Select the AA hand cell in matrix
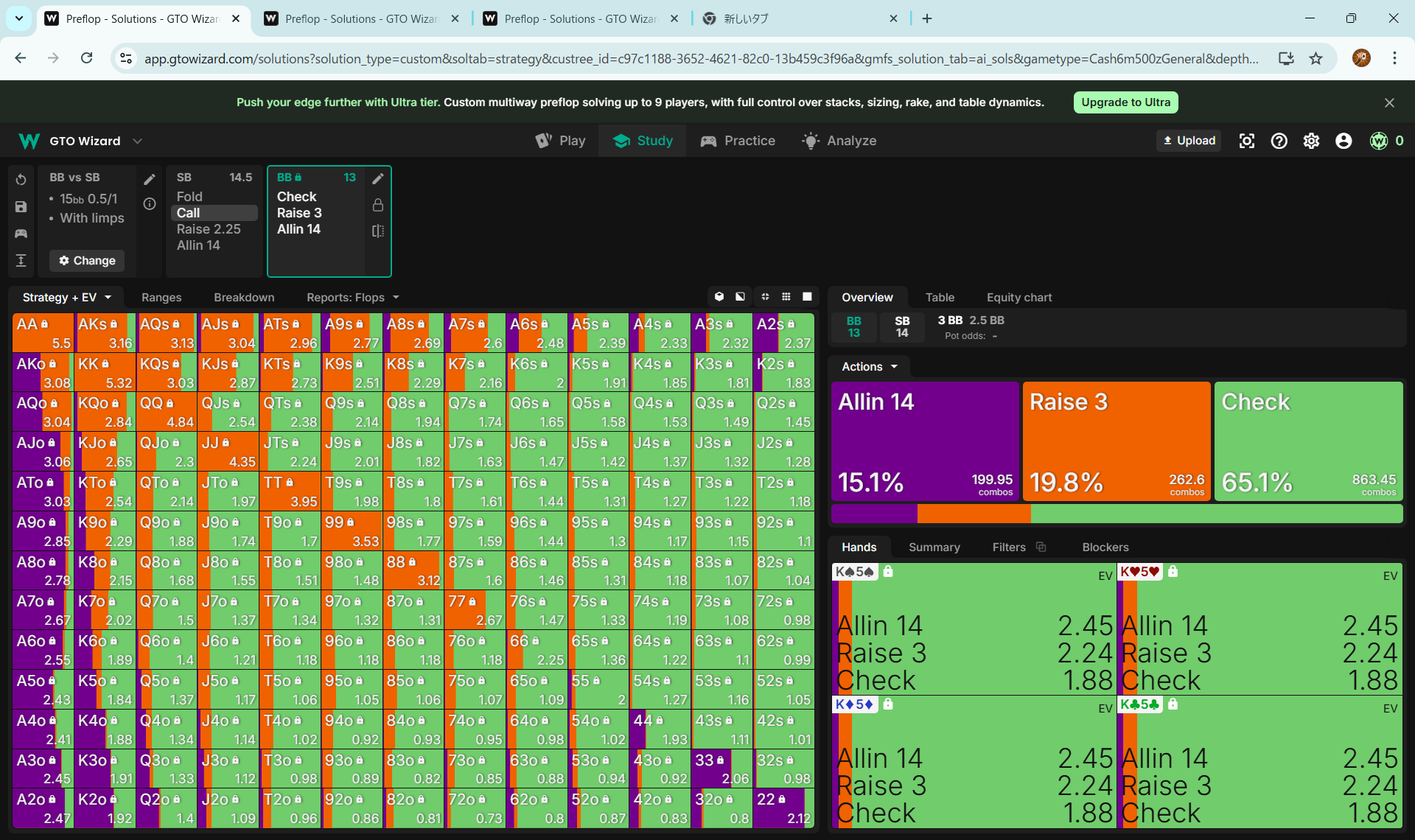Image resolution: width=1415 pixels, height=840 pixels. pyautogui.click(x=43, y=332)
